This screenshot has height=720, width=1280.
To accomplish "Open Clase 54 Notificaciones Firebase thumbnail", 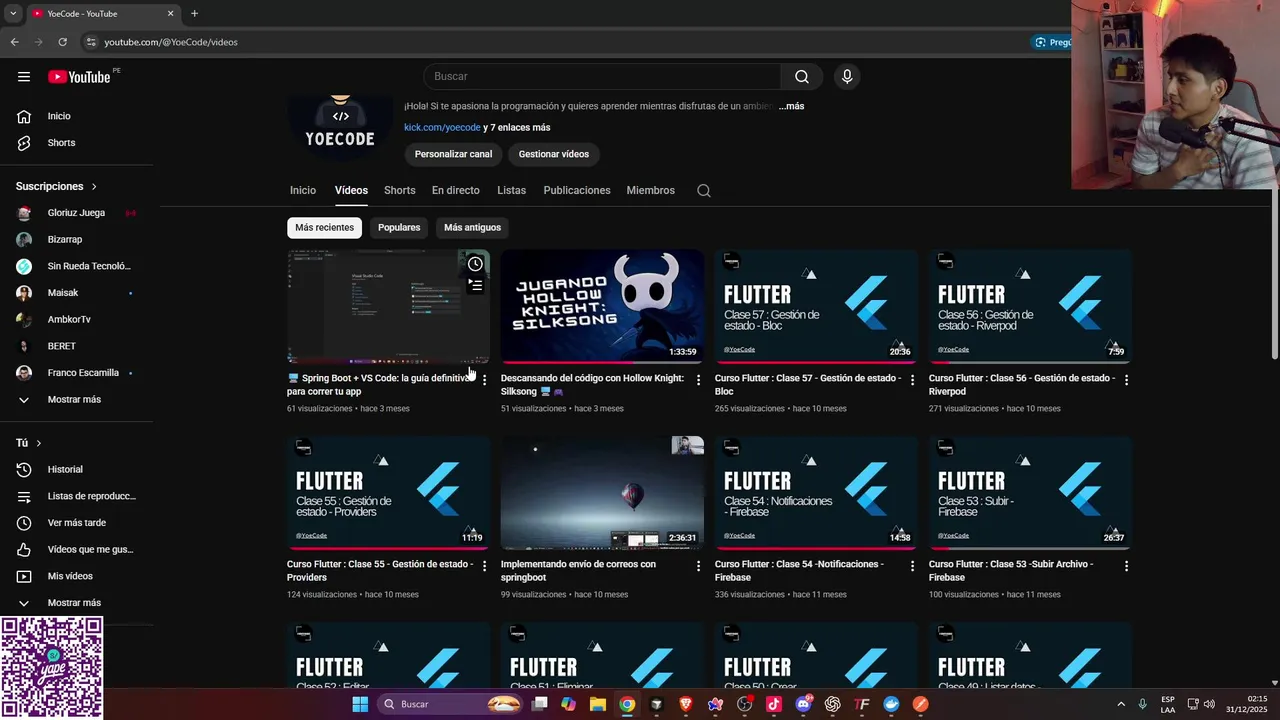I will point(816,492).
